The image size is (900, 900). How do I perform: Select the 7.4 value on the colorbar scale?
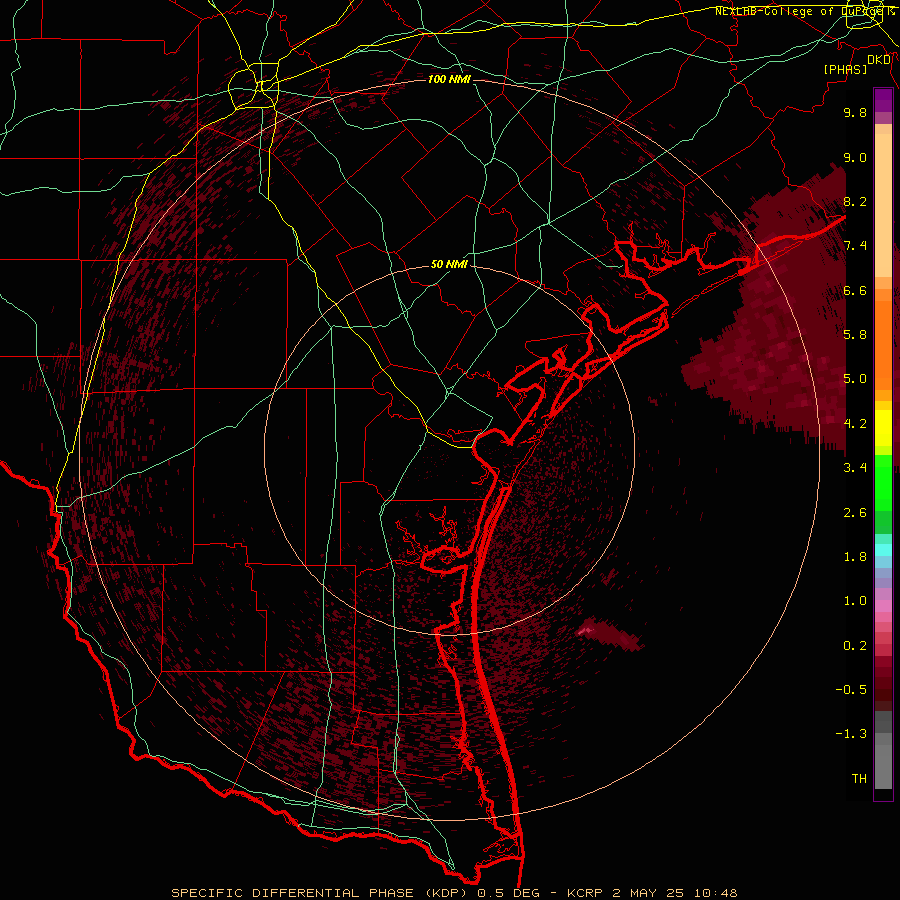855,246
